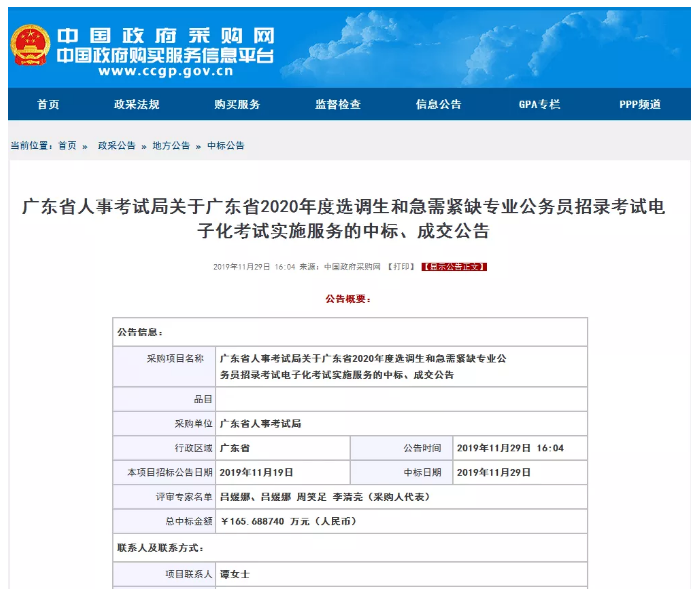Click the 中标公告 breadcrumb link
This screenshot has width=696, height=599.
click(x=225, y=146)
